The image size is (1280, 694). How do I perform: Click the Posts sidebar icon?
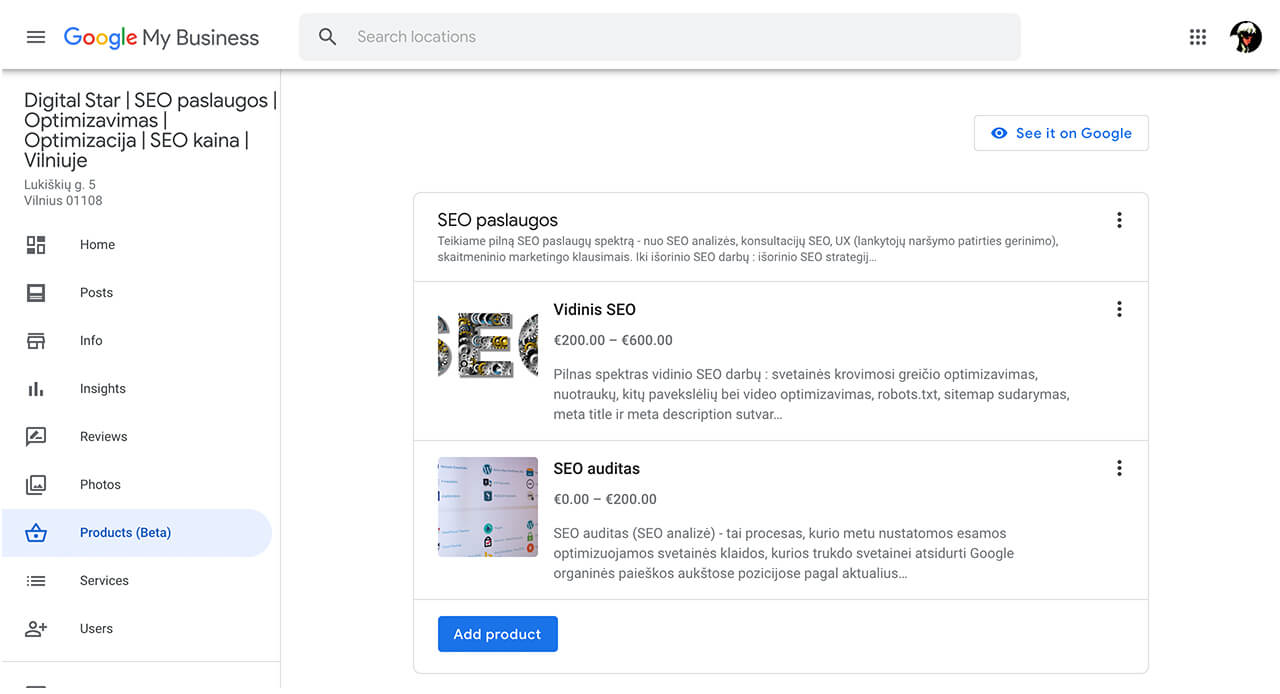tap(36, 293)
